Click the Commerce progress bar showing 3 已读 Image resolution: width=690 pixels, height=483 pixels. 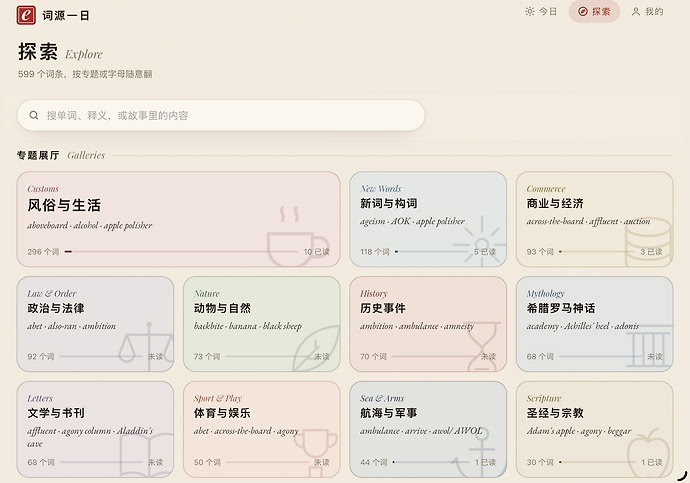(x=597, y=252)
